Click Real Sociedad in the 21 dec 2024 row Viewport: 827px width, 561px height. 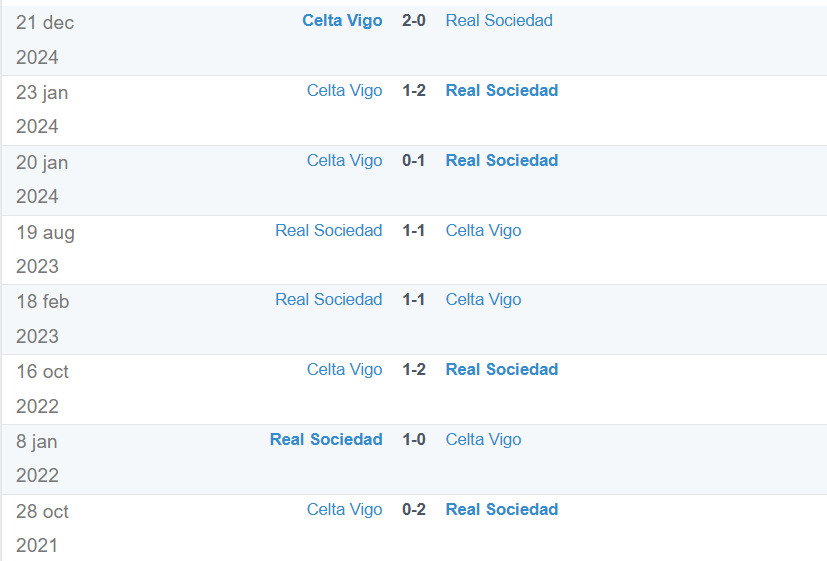coord(499,21)
